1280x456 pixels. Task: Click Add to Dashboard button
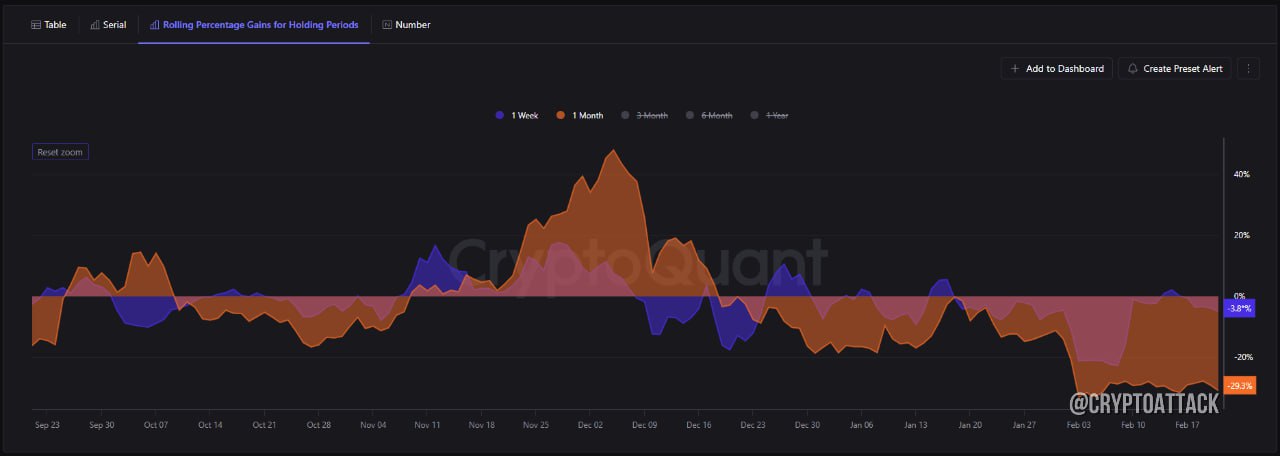(x=1056, y=68)
